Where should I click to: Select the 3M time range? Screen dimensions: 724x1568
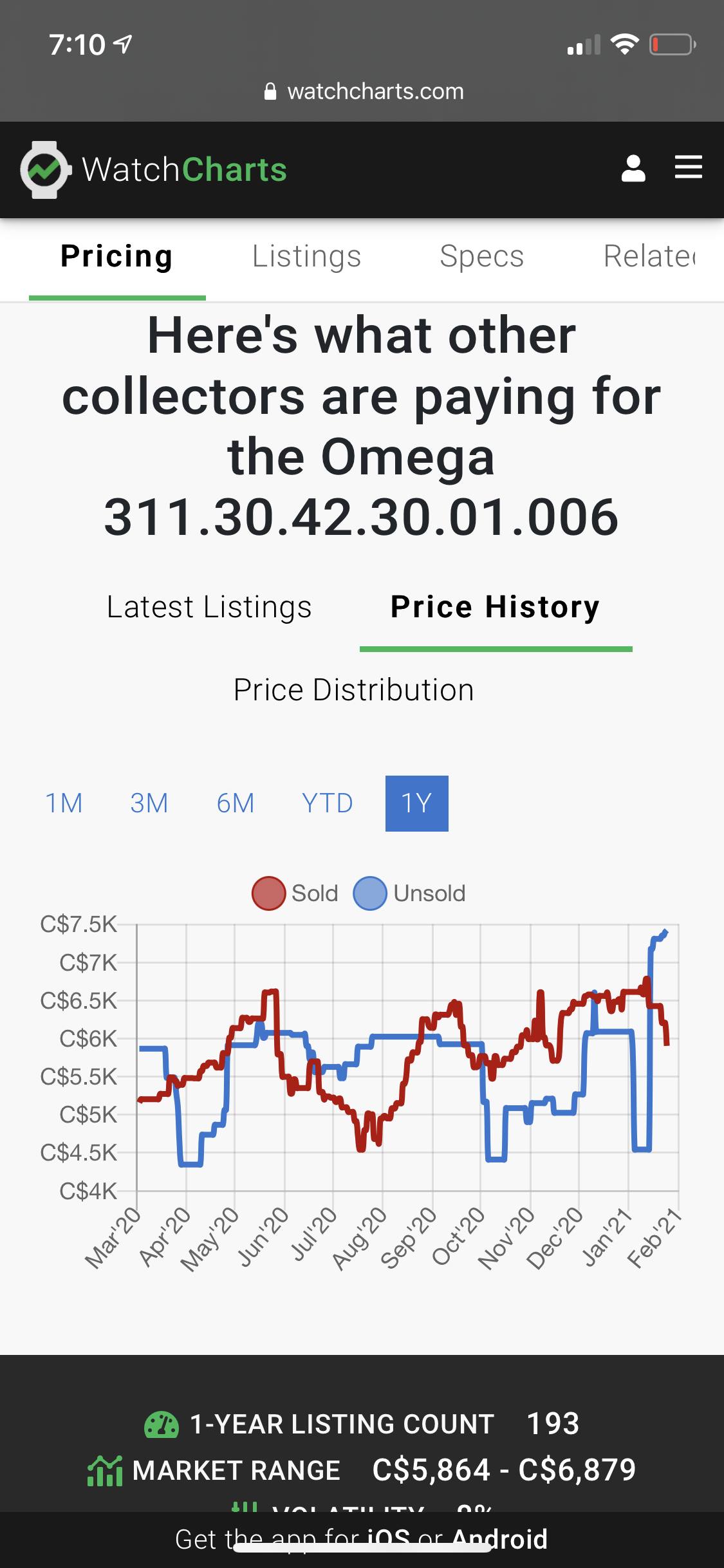pos(149,803)
